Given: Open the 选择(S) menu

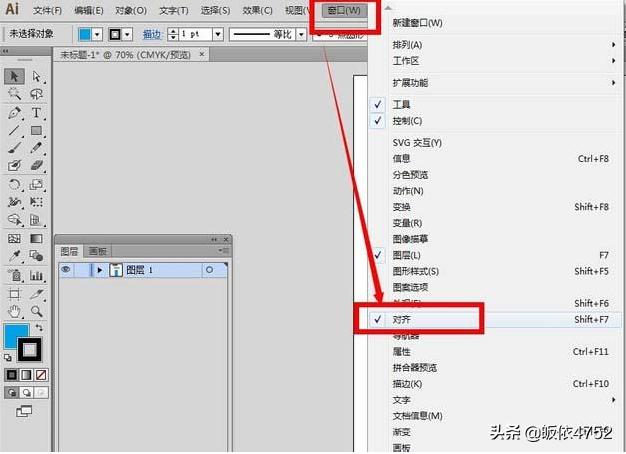Looking at the screenshot, I should click(x=216, y=10).
